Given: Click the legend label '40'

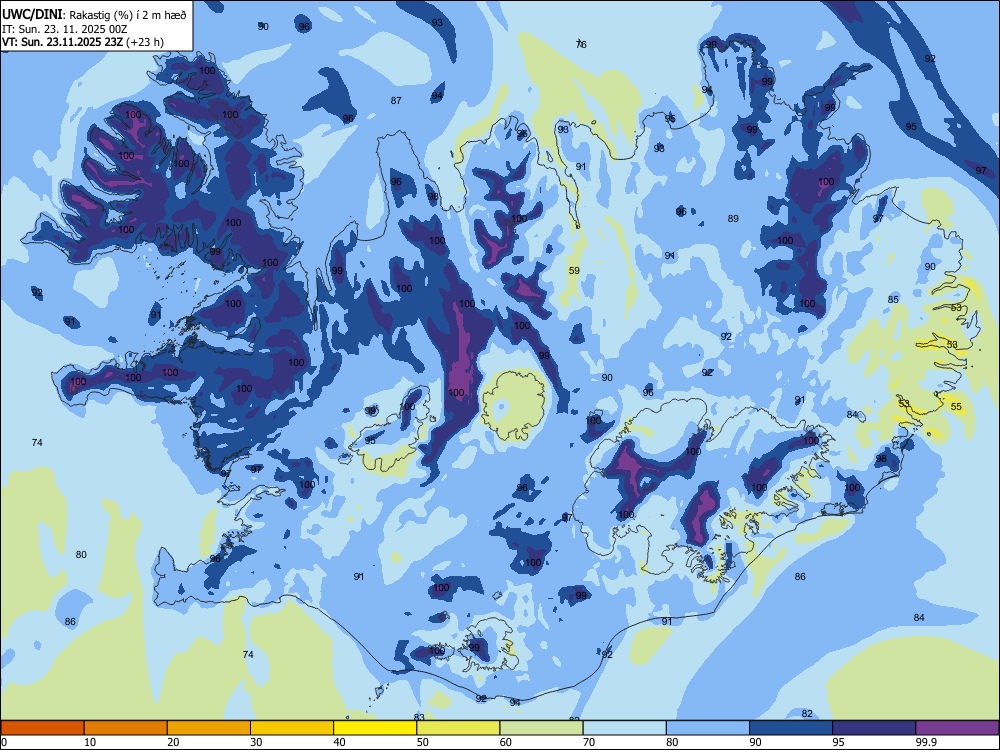Looking at the screenshot, I should coord(340,742).
